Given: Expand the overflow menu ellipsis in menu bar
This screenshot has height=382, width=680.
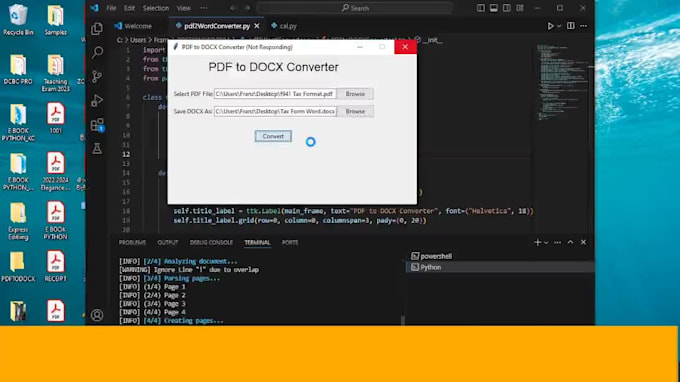Looking at the screenshot, I should (204, 8).
